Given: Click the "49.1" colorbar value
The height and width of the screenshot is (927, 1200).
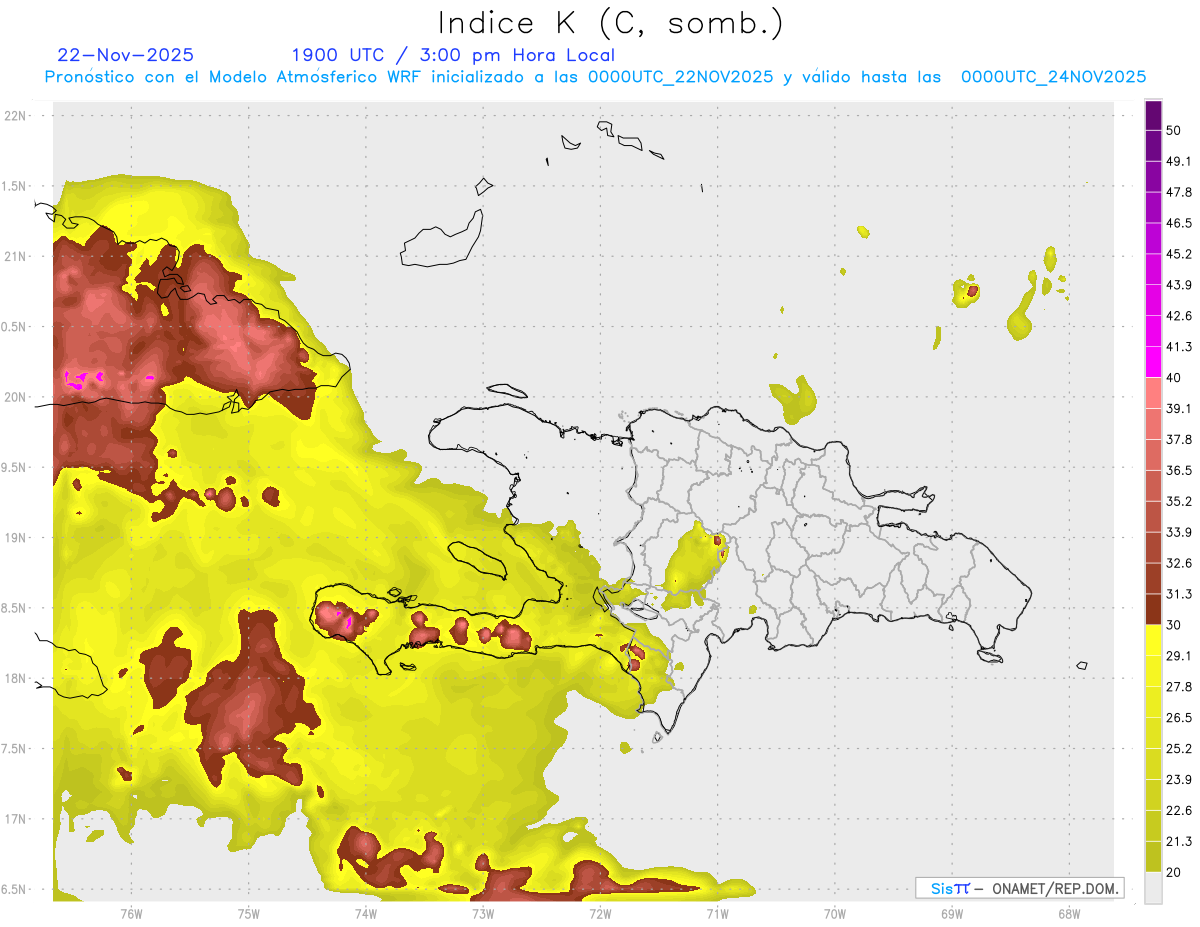Looking at the screenshot, I should 1179,161.
